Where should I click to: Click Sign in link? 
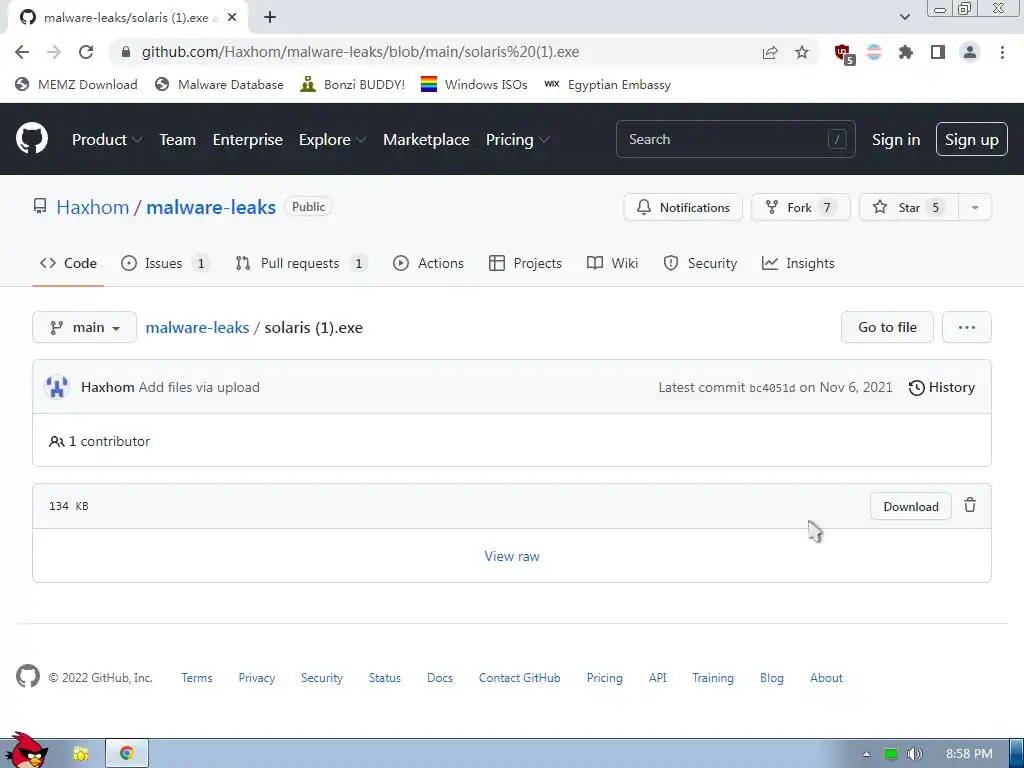point(895,140)
